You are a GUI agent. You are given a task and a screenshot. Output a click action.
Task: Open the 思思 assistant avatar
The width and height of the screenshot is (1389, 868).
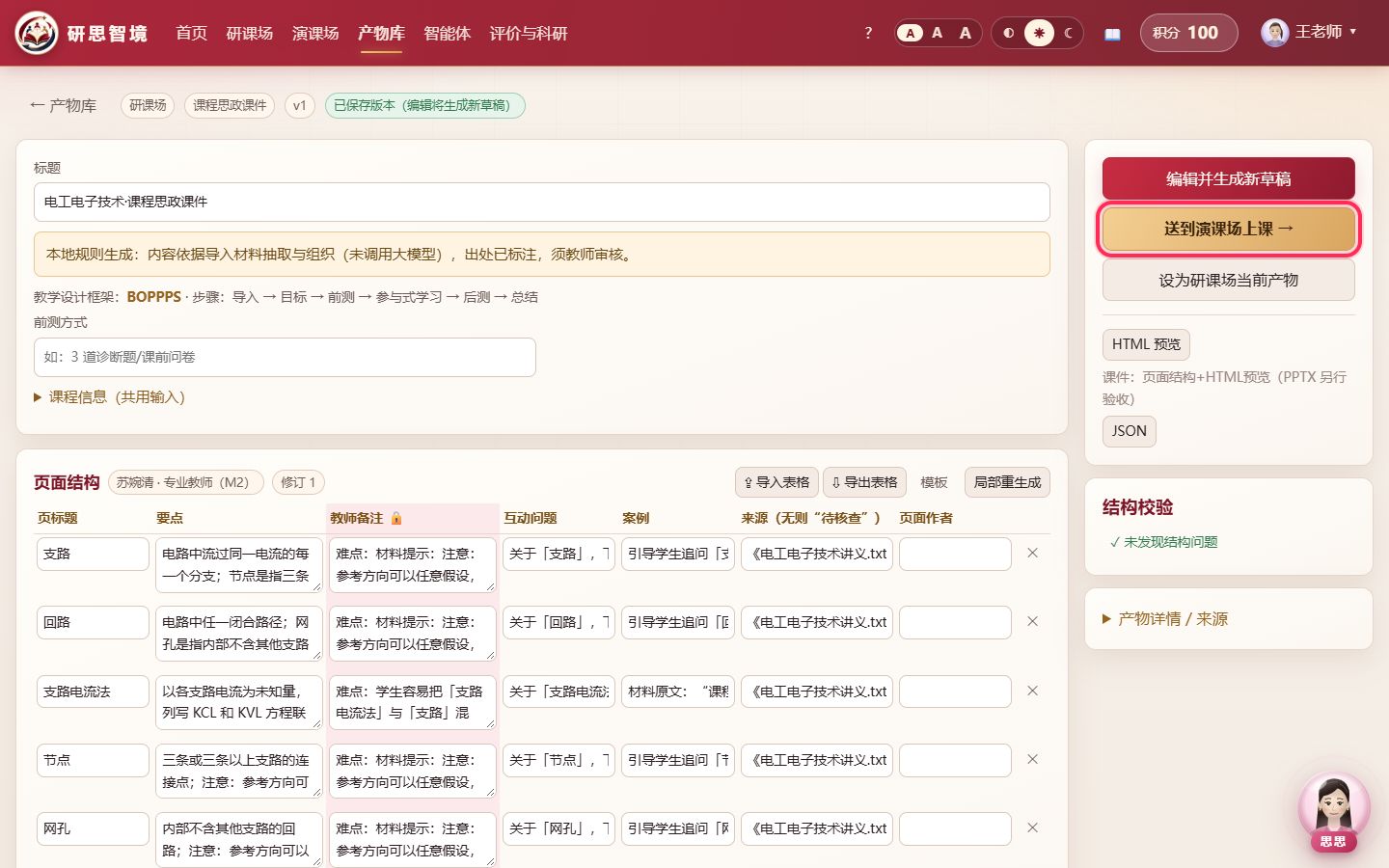[1334, 812]
